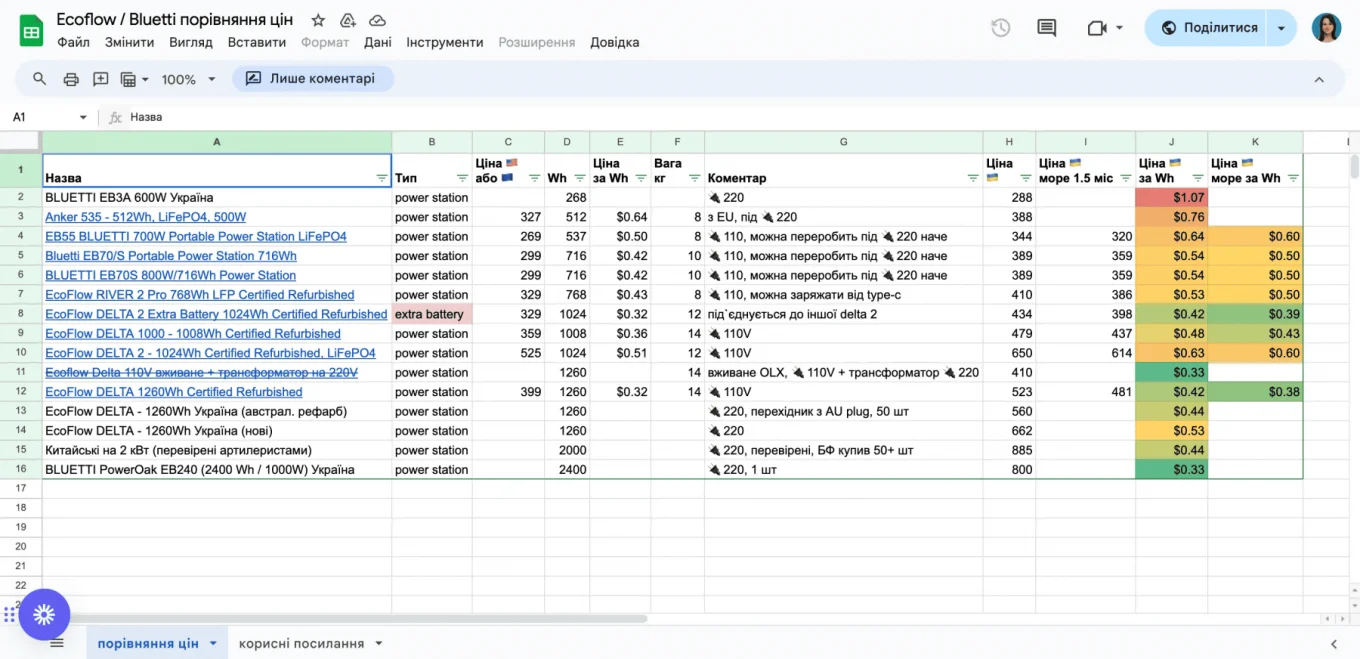Toggle the filter on Назва column
This screenshot has width=1360, height=659.
(x=381, y=178)
